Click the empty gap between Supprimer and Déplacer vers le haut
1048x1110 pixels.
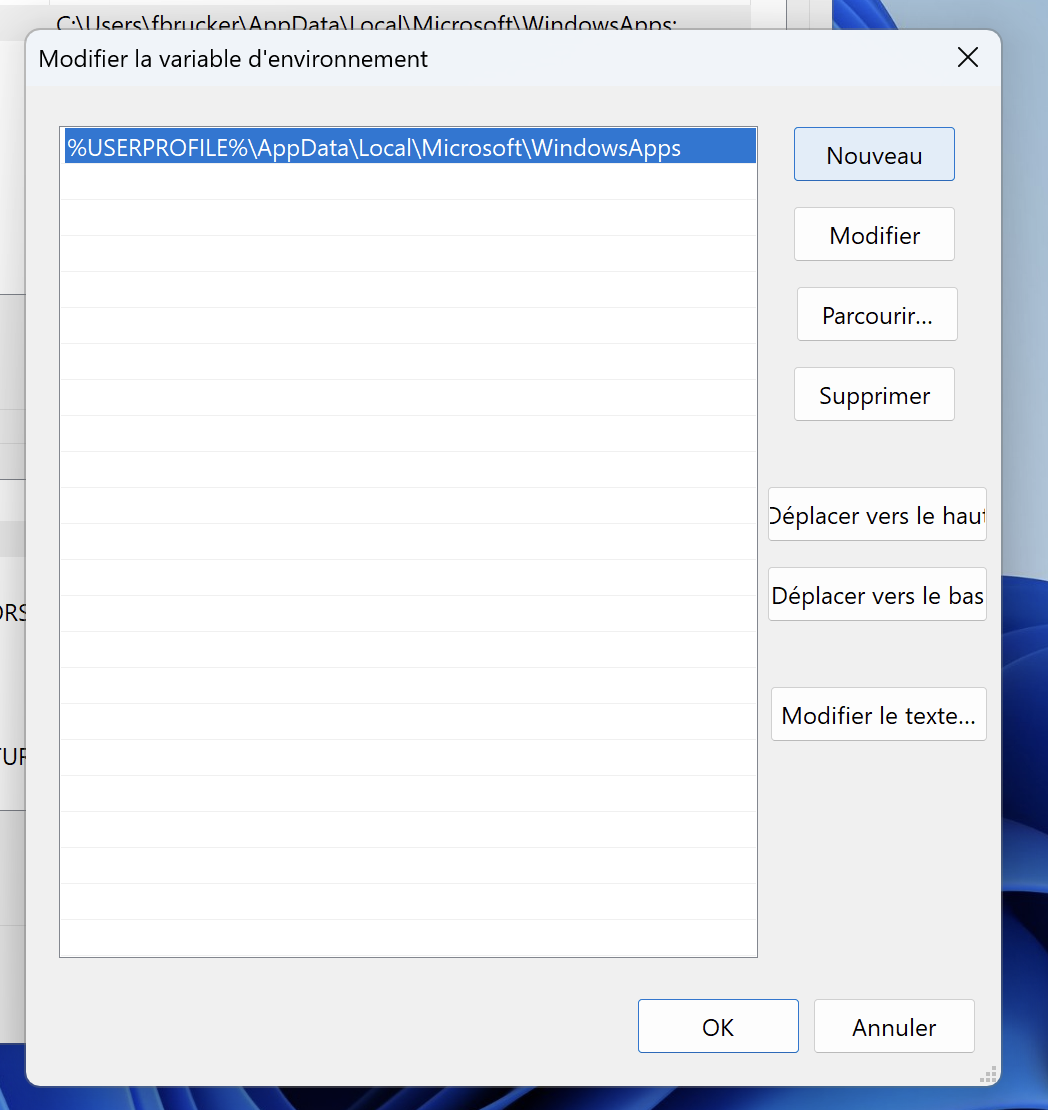874,454
